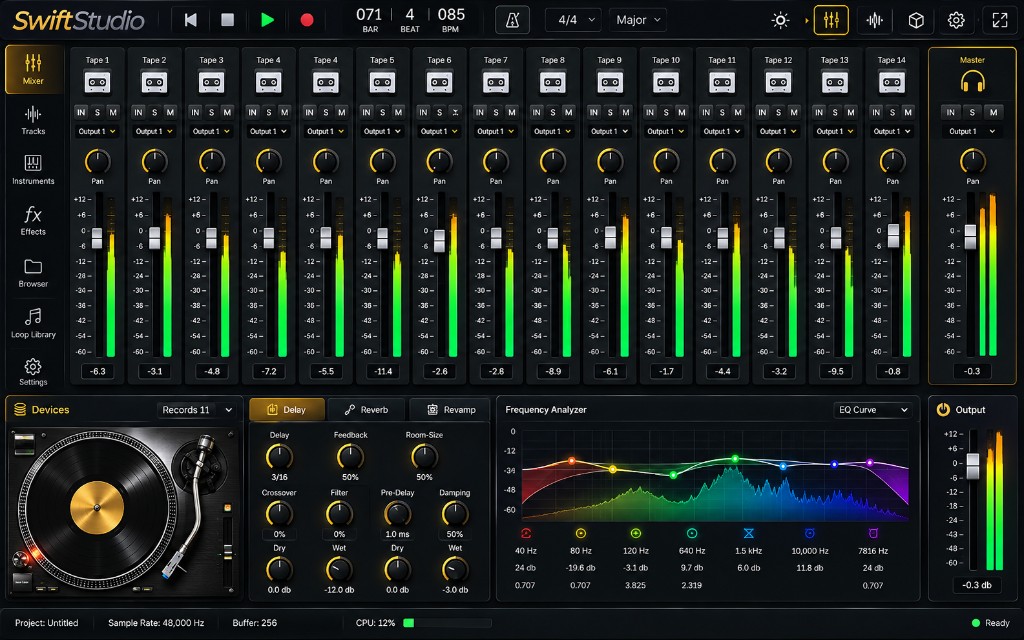Click the Tape 1 level readout -6.3
This screenshot has height=640, width=1024.
click(x=97, y=371)
